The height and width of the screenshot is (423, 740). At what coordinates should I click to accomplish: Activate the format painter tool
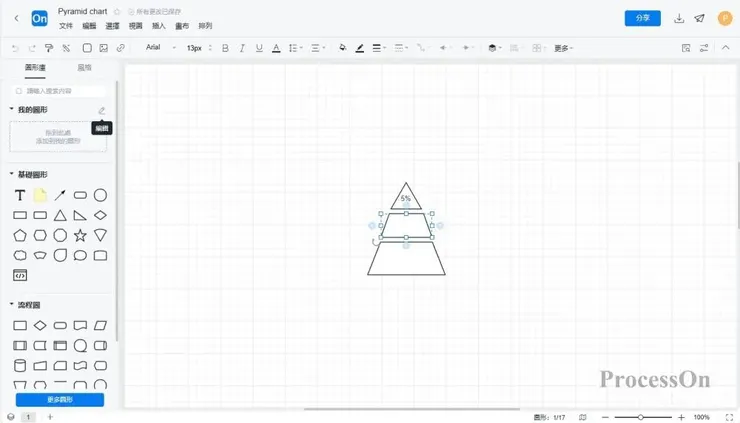49,48
